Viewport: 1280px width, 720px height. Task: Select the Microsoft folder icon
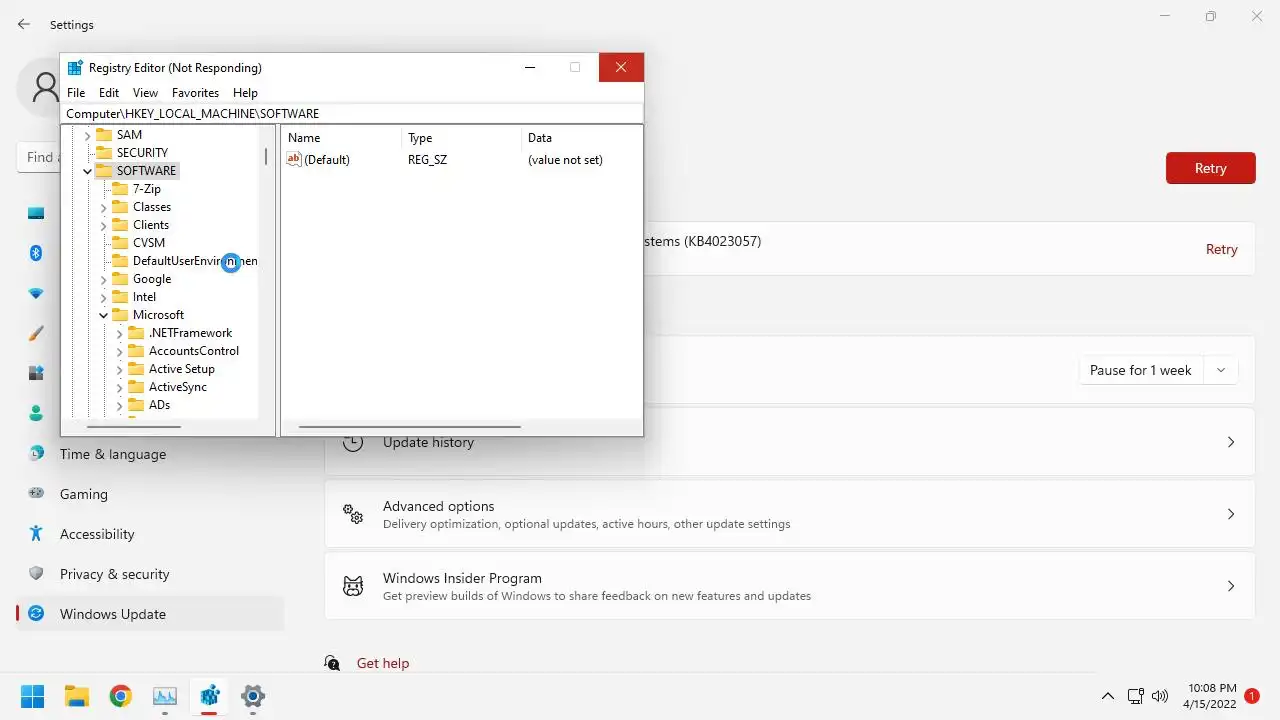coord(119,314)
